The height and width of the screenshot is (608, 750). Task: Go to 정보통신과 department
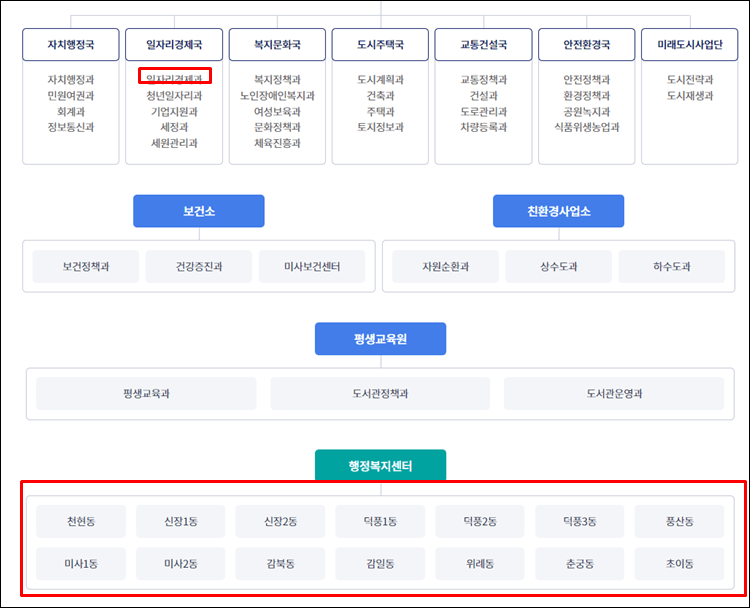(71, 127)
